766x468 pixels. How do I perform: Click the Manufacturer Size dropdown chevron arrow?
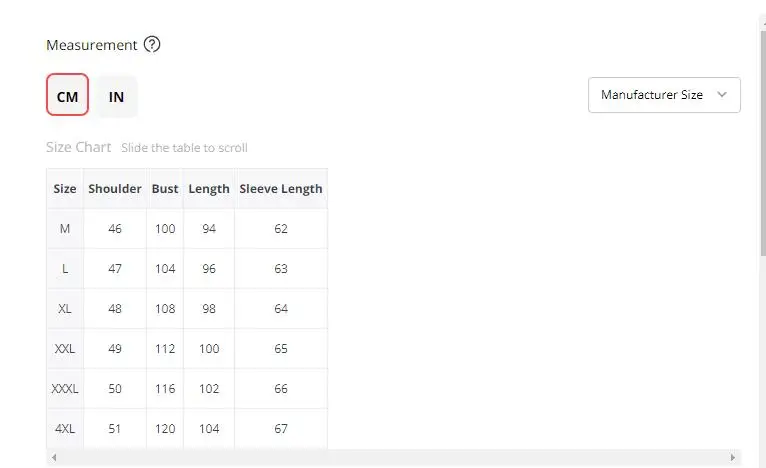tap(722, 95)
